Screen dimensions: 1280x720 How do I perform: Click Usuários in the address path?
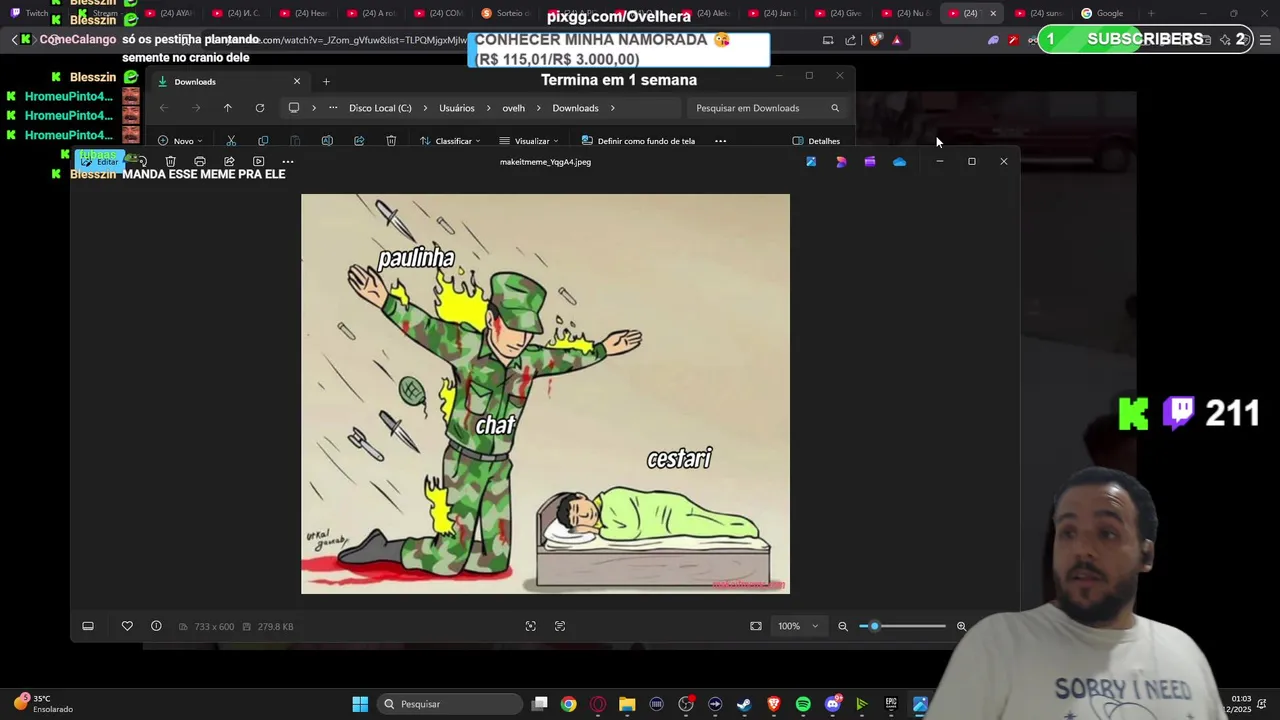pyautogui.click(x=457, y=108)
